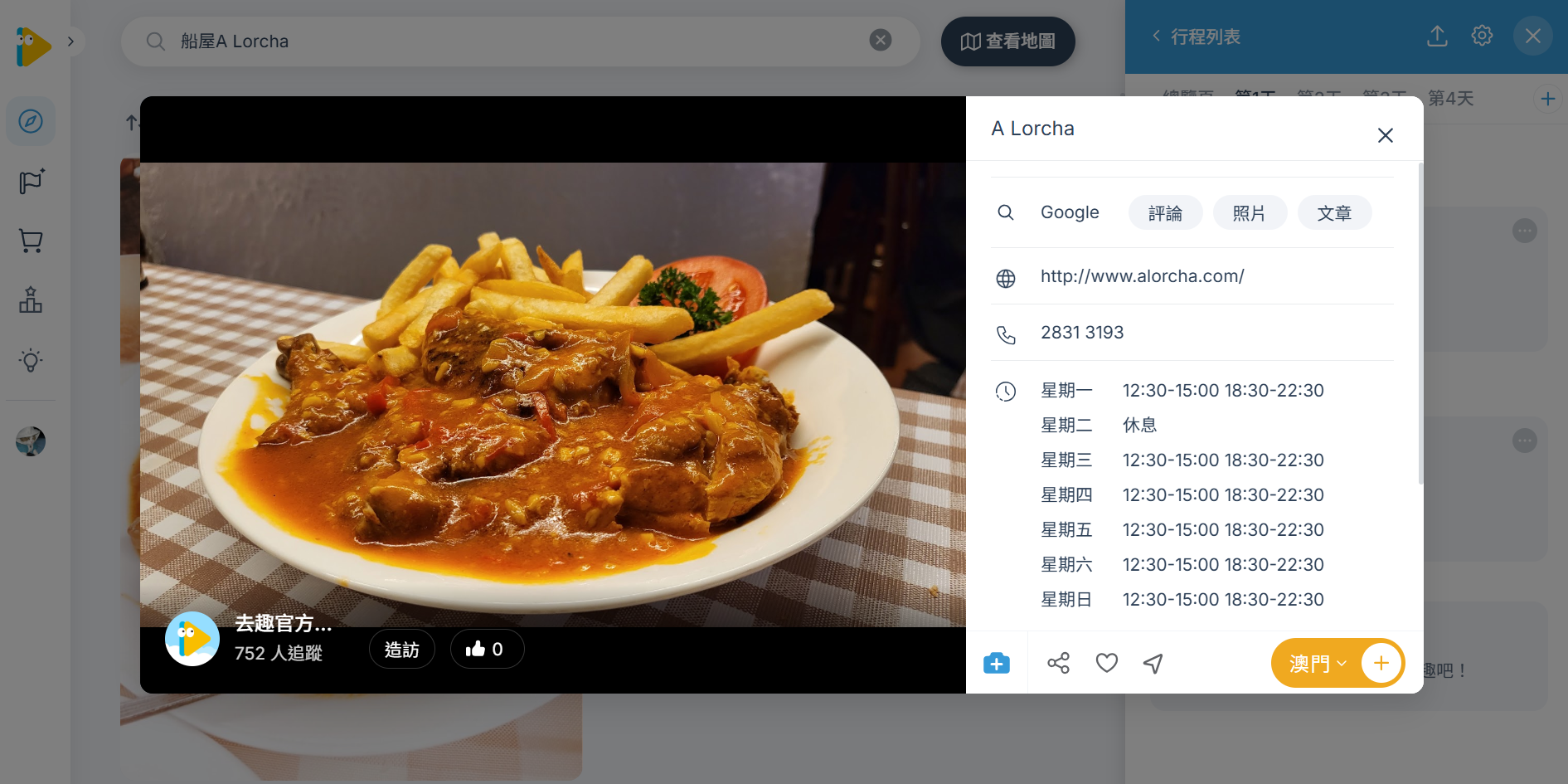Open the second itinerary card's more options

[x=1525, y=441]
